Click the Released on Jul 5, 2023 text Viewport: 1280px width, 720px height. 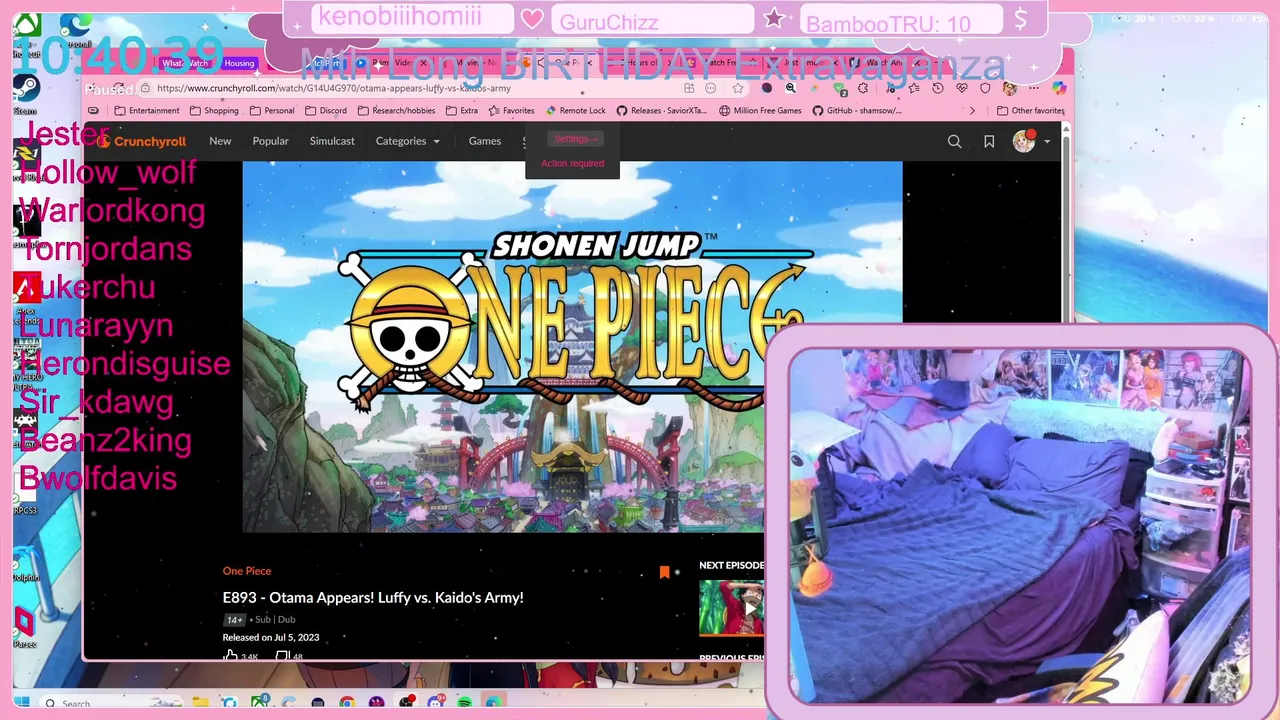271,637
